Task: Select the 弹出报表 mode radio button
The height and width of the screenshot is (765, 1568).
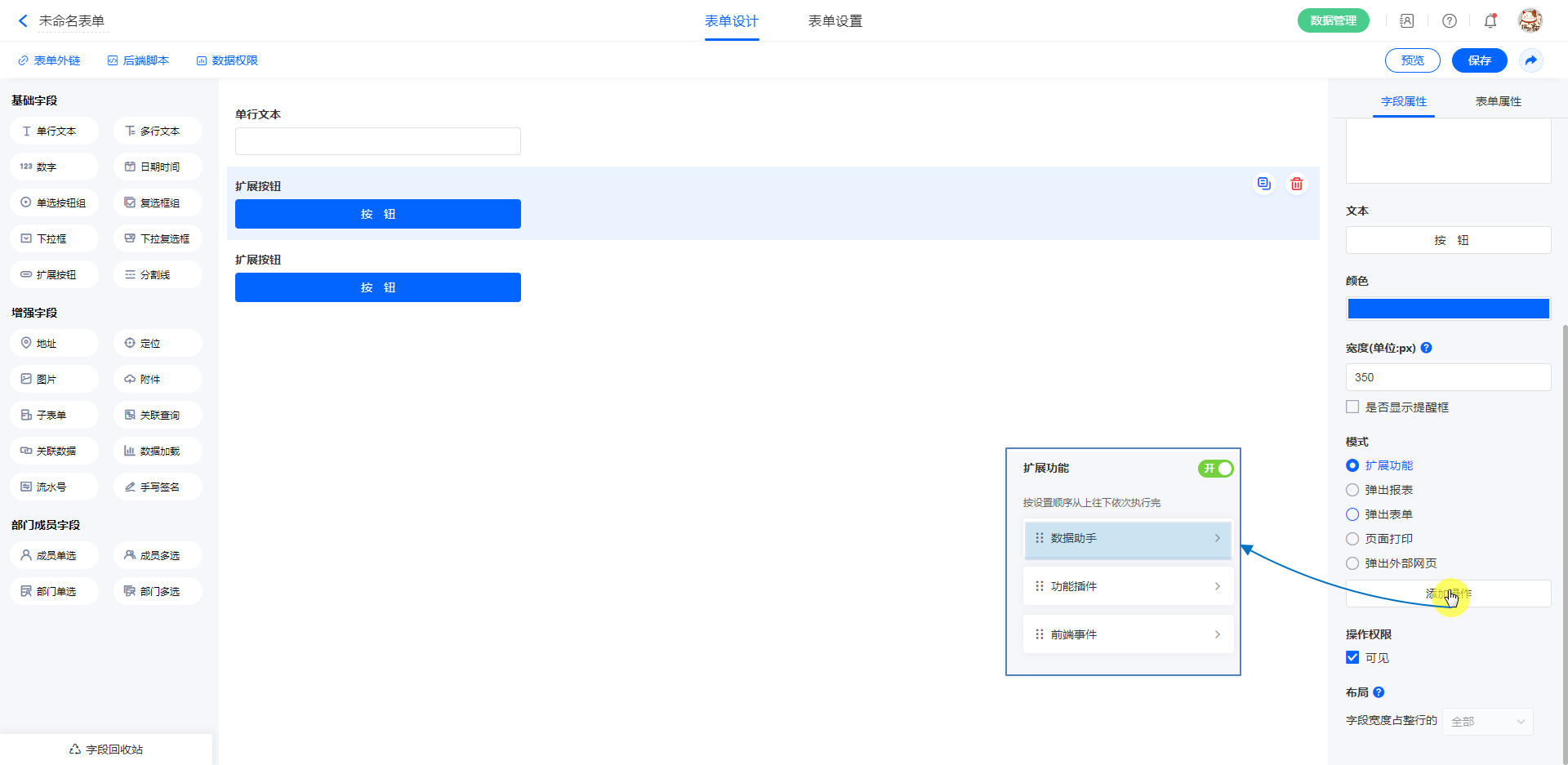Action: point(1352,490)
